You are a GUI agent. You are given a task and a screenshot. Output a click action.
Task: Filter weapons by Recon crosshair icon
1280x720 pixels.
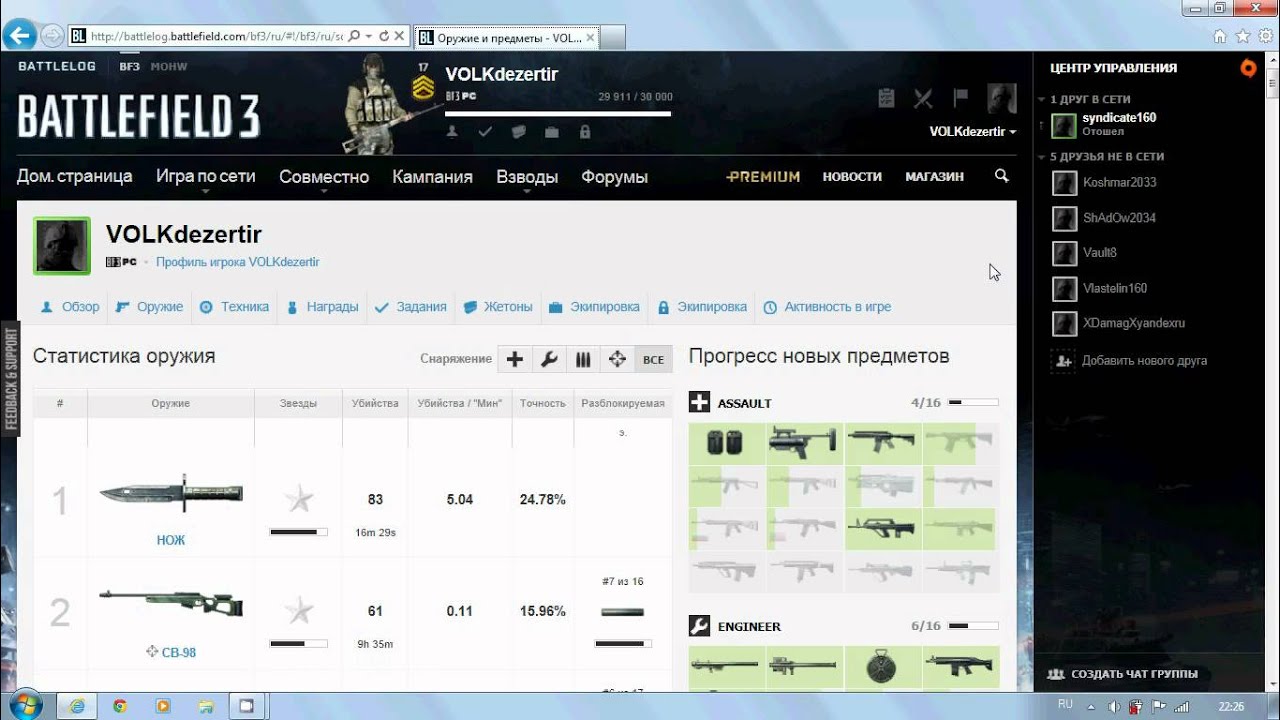[x=617, y=359]
